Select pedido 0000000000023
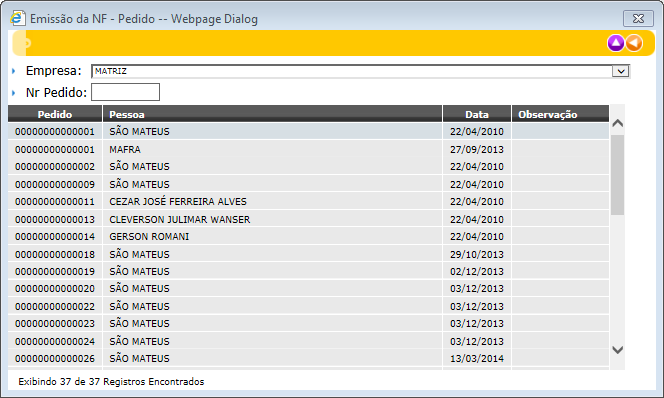The height and width of the screenshot is (398, 664). point(308,323)
